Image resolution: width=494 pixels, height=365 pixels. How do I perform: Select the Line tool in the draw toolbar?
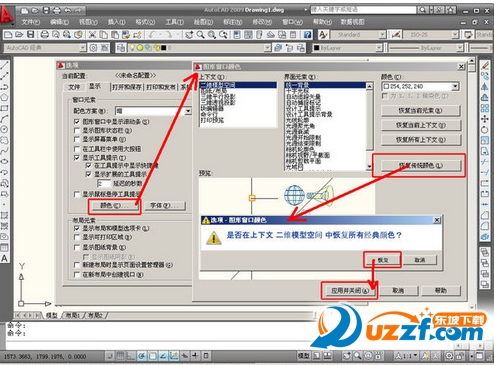coord(4,65)
